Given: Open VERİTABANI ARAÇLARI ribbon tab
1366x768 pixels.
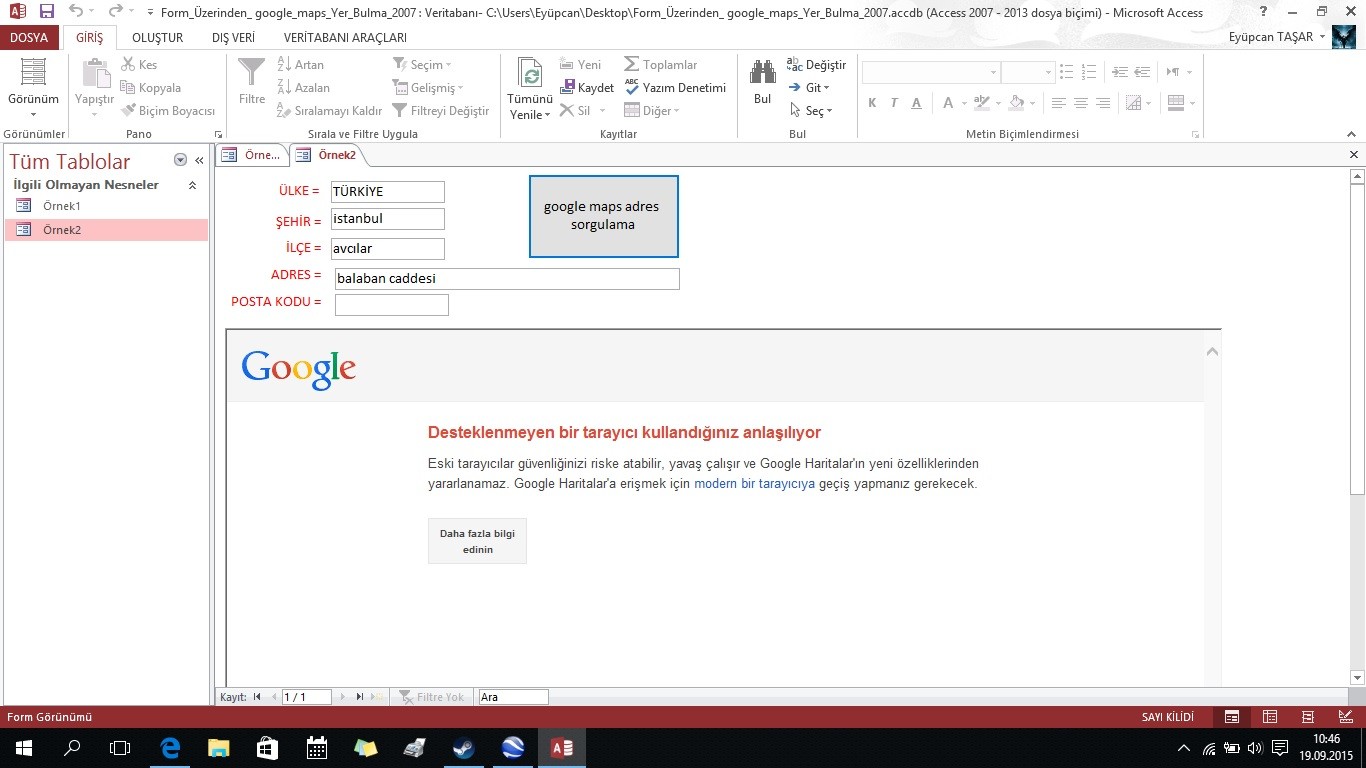Looking at the screenshot, I should tap(345, 37).
